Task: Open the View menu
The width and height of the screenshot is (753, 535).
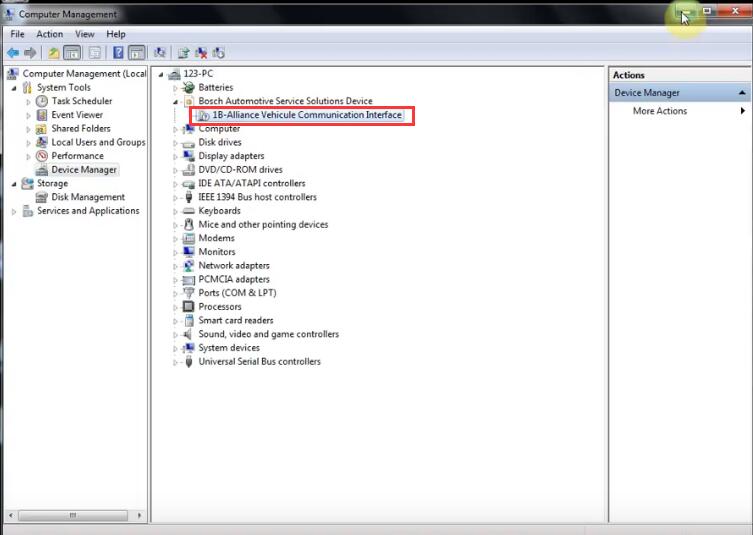Action: tap(84, 34)
